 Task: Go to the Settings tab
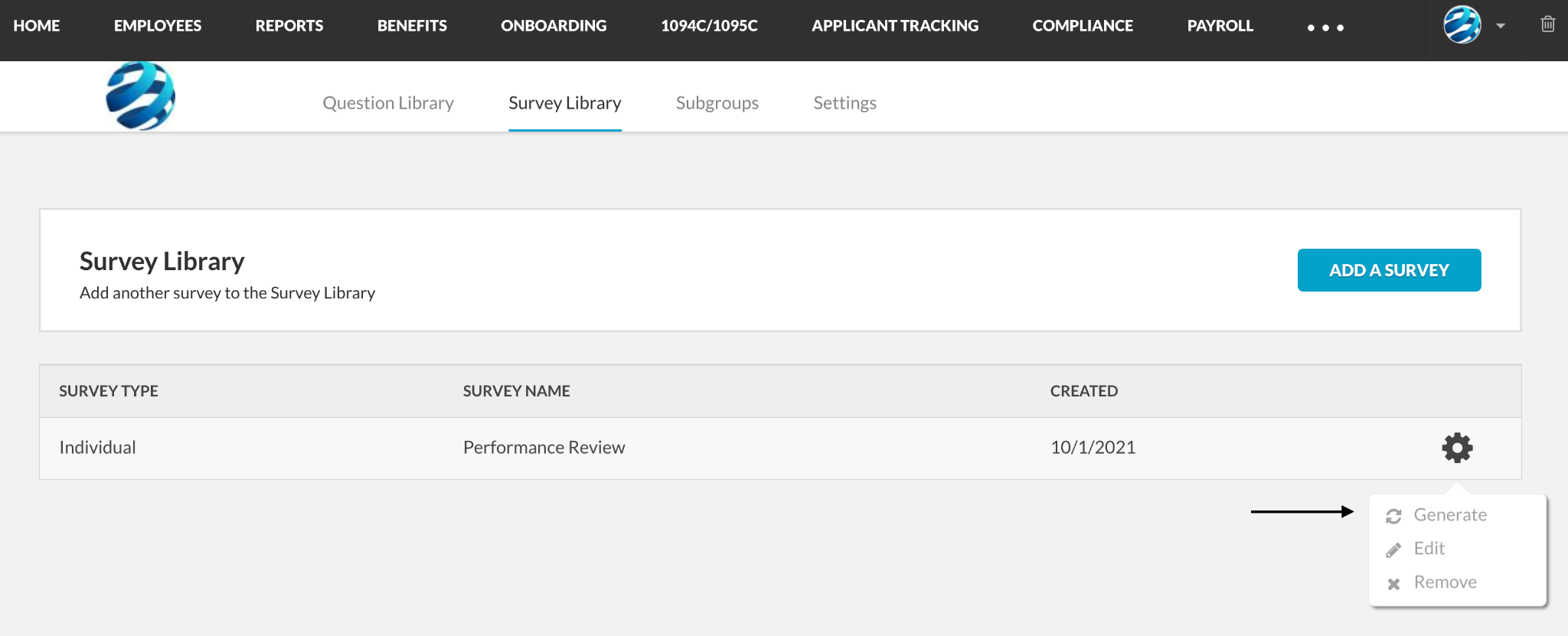[844, 103]
